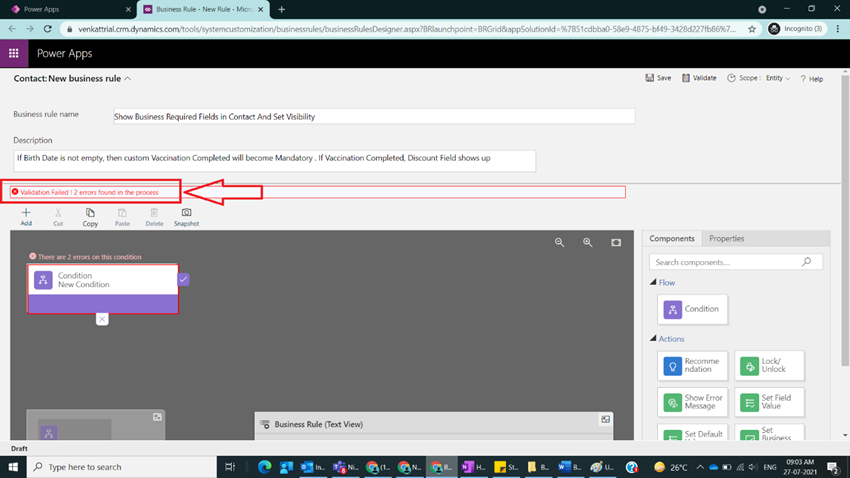The image size is (850, 478).
Task: Edit the Description text box
Action: click(274, 161)
